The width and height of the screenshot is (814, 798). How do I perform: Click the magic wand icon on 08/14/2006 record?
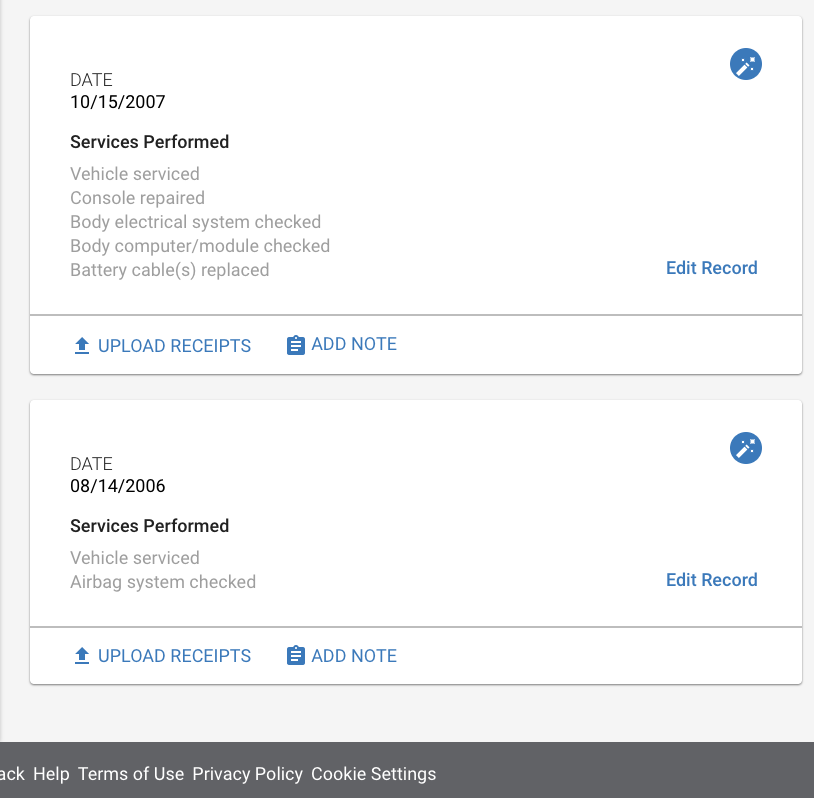[745, 448]
